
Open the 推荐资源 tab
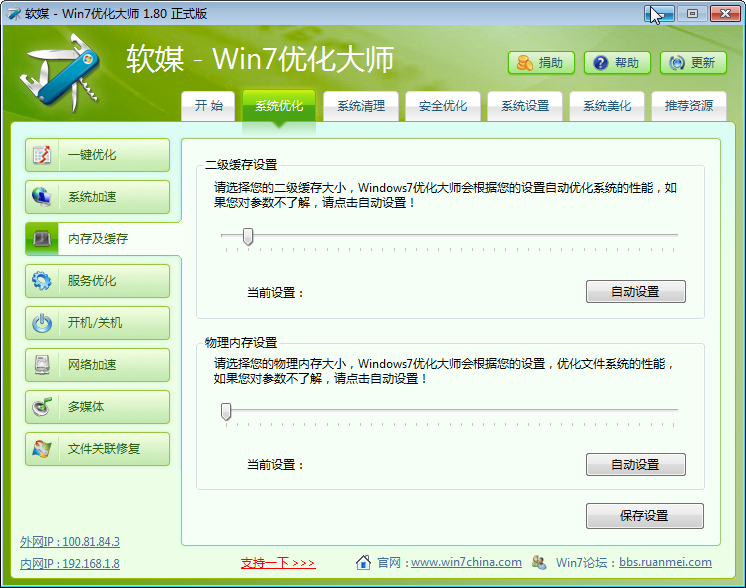[x=688, y=106]
